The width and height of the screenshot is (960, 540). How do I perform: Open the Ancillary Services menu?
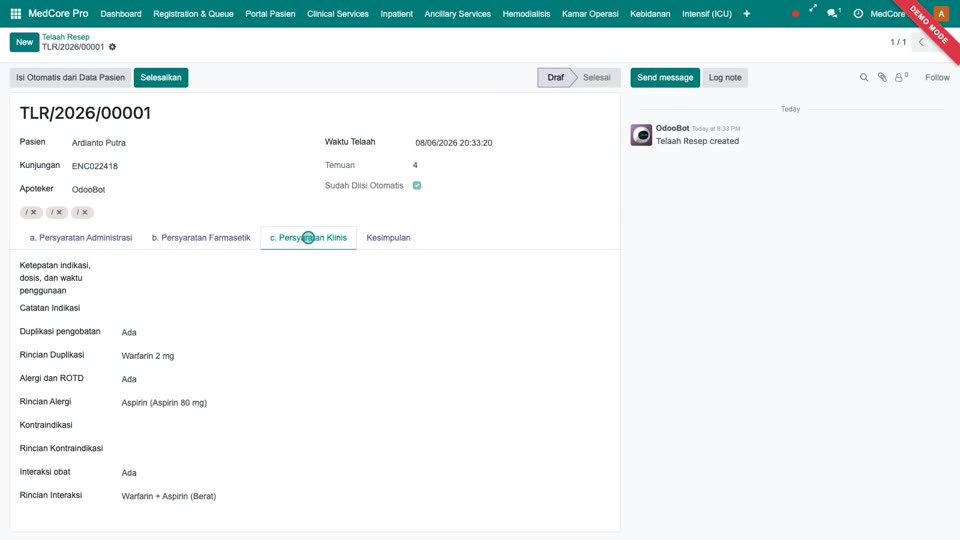pos(457,13)
